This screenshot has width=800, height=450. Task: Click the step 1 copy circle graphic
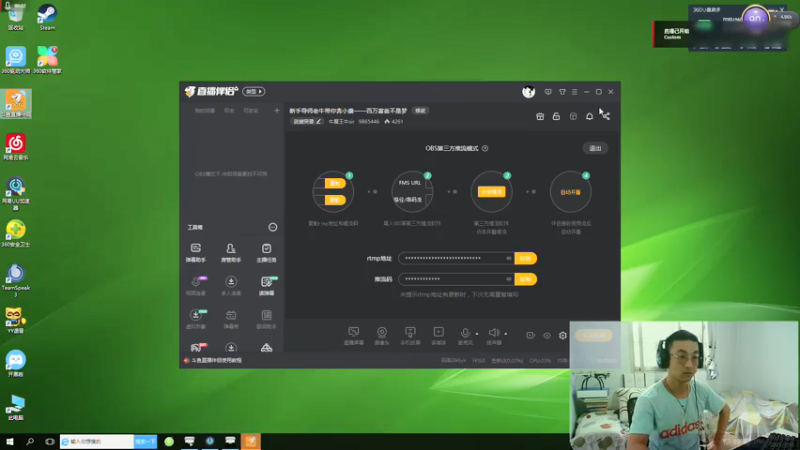pyautogui.click(x=333, y=192)
